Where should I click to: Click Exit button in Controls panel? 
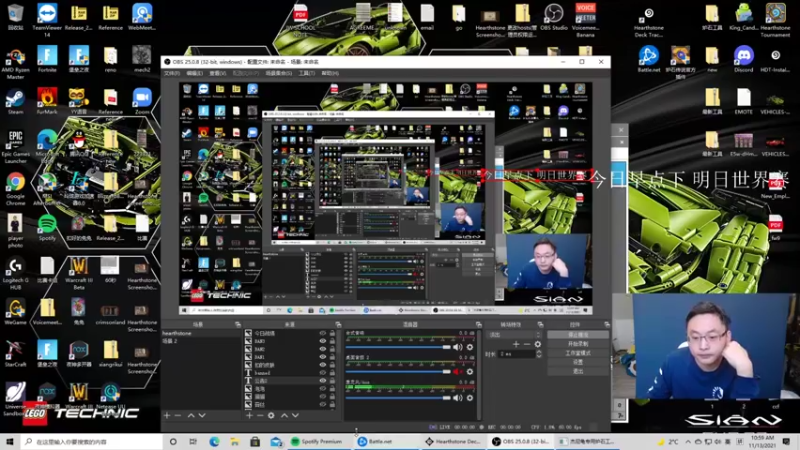[x=578, y=371]
